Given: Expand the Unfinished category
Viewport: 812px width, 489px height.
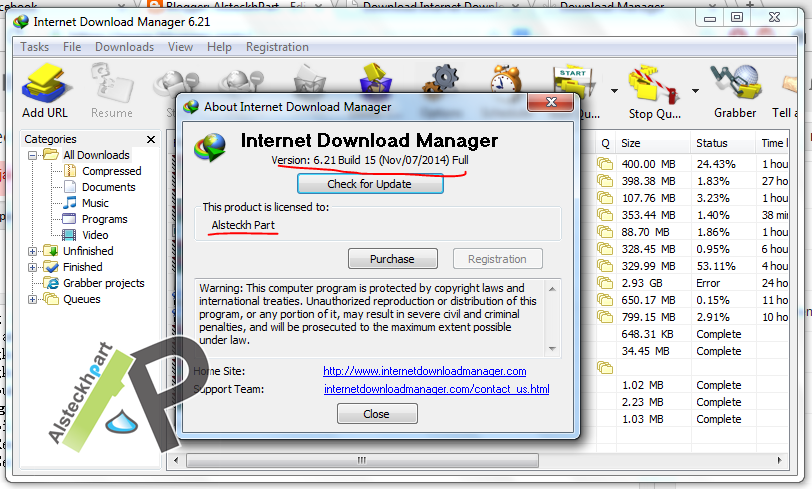Looking at the screenshot, I should click(32, 251).
